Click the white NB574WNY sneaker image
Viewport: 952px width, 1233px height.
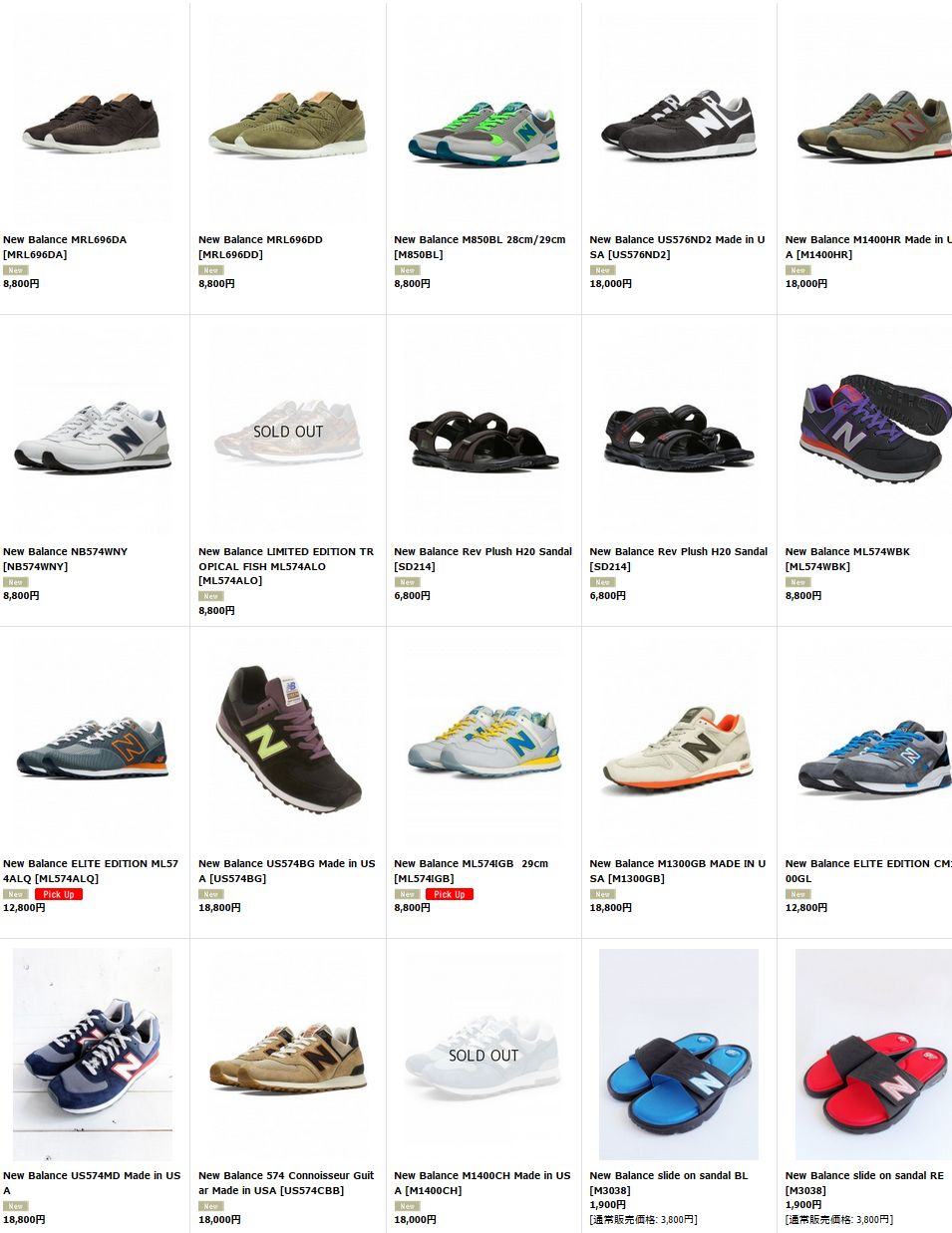[x=92, y=434]
